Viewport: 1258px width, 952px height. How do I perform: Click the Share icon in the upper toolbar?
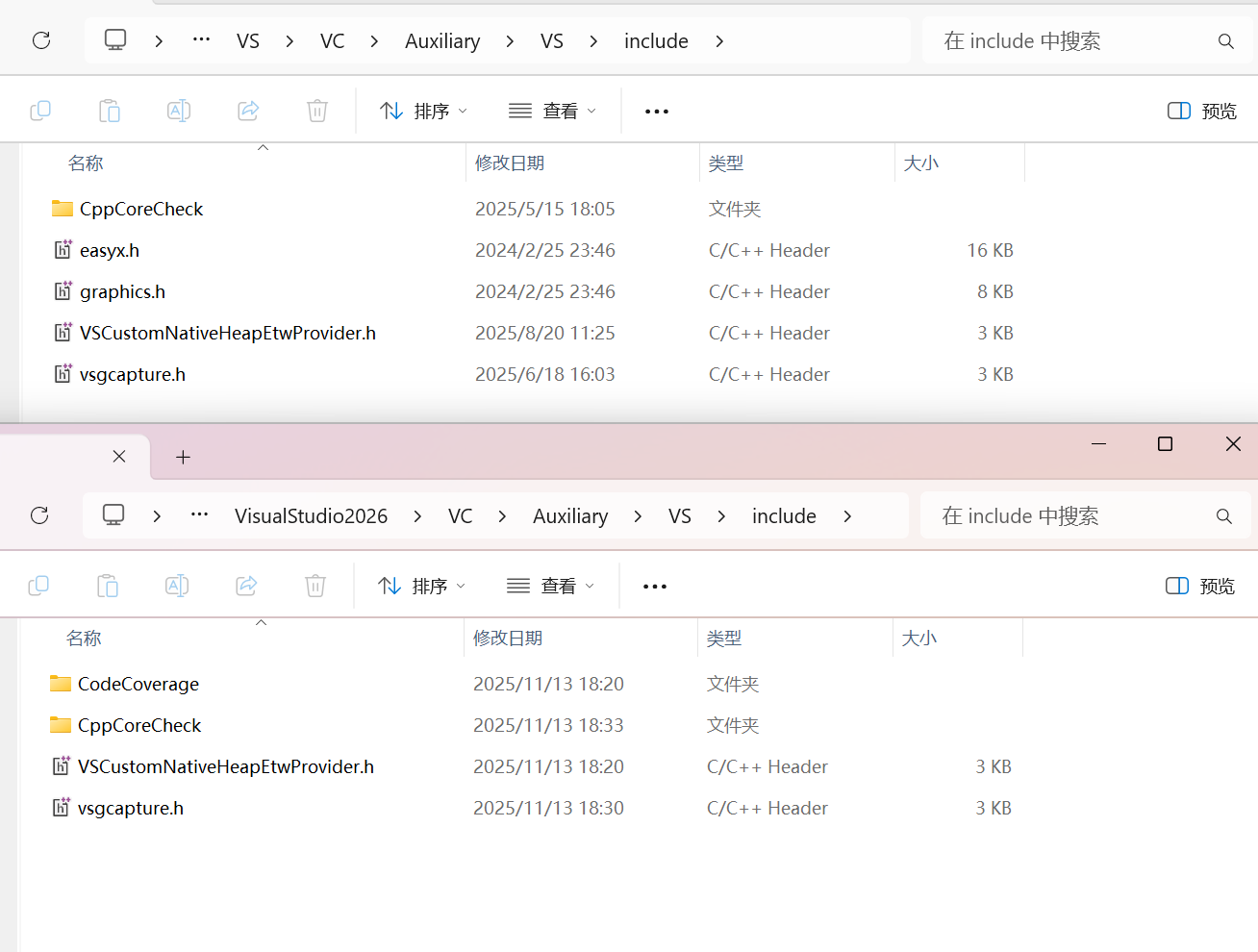(248, 111)
